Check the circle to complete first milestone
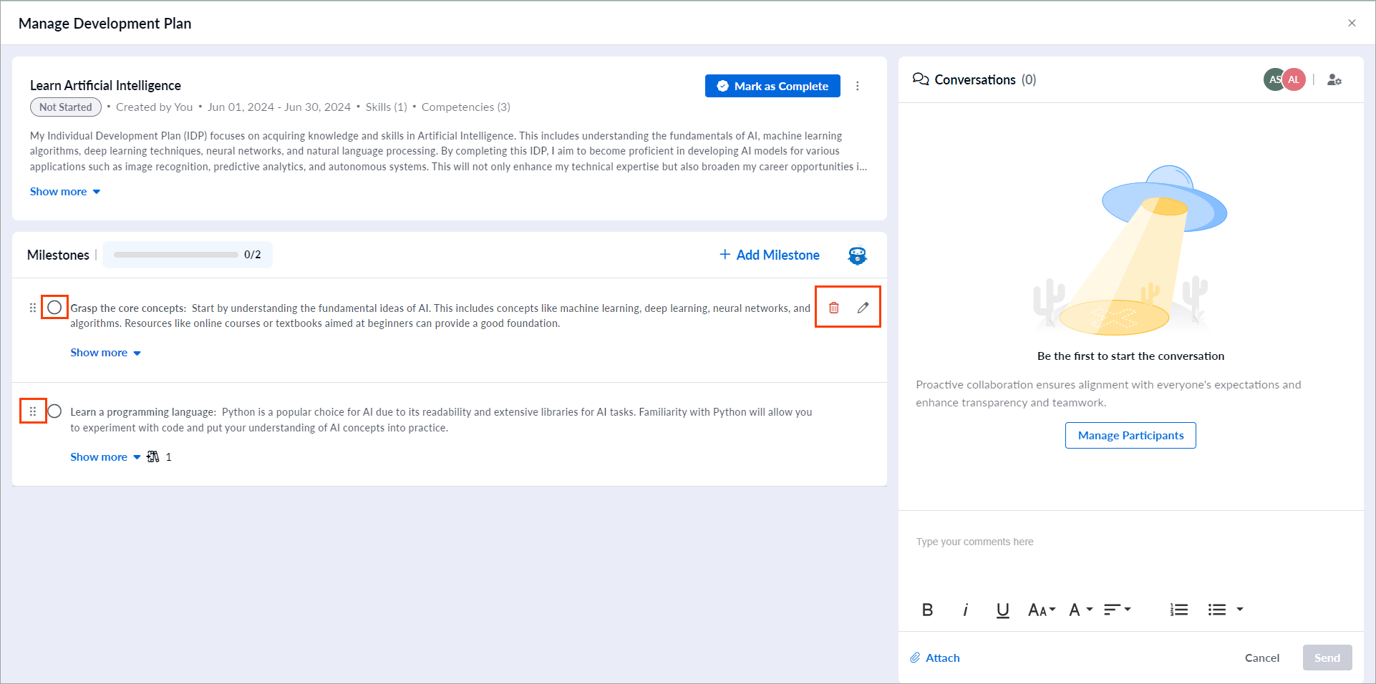1376x684 pixels. pos(54,307)
